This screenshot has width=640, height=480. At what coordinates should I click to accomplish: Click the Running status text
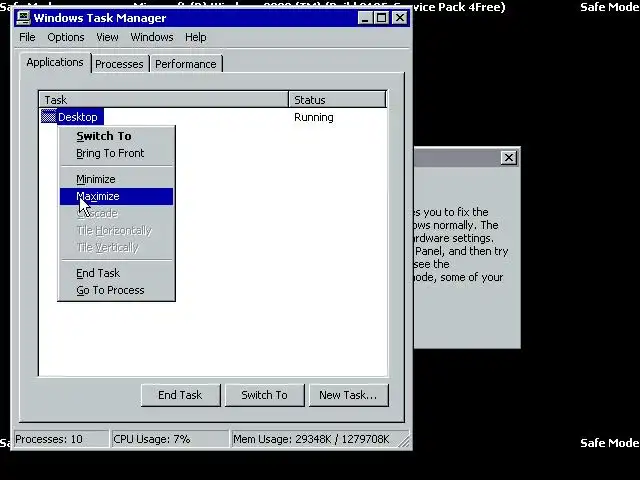(314, 118)
